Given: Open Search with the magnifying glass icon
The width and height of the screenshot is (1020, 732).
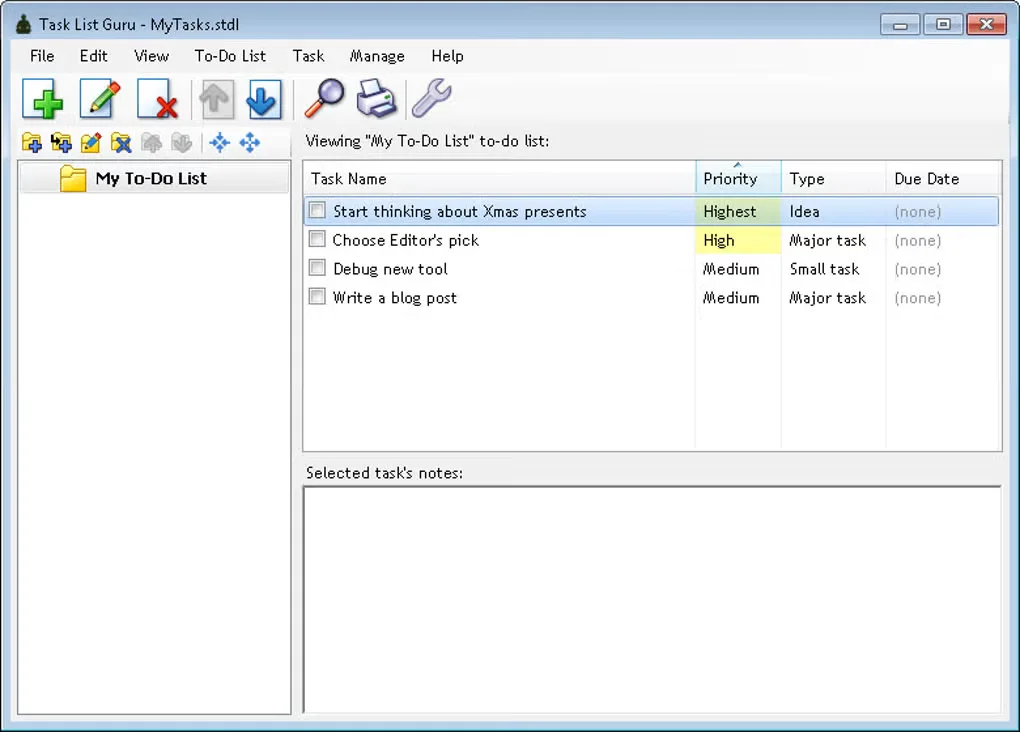Looking at the screenshot, I should [x=324, y=98].
